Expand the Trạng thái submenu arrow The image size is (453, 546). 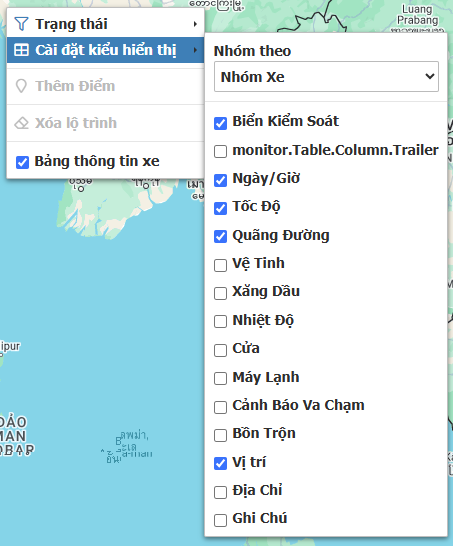click(x=195, y=24)
